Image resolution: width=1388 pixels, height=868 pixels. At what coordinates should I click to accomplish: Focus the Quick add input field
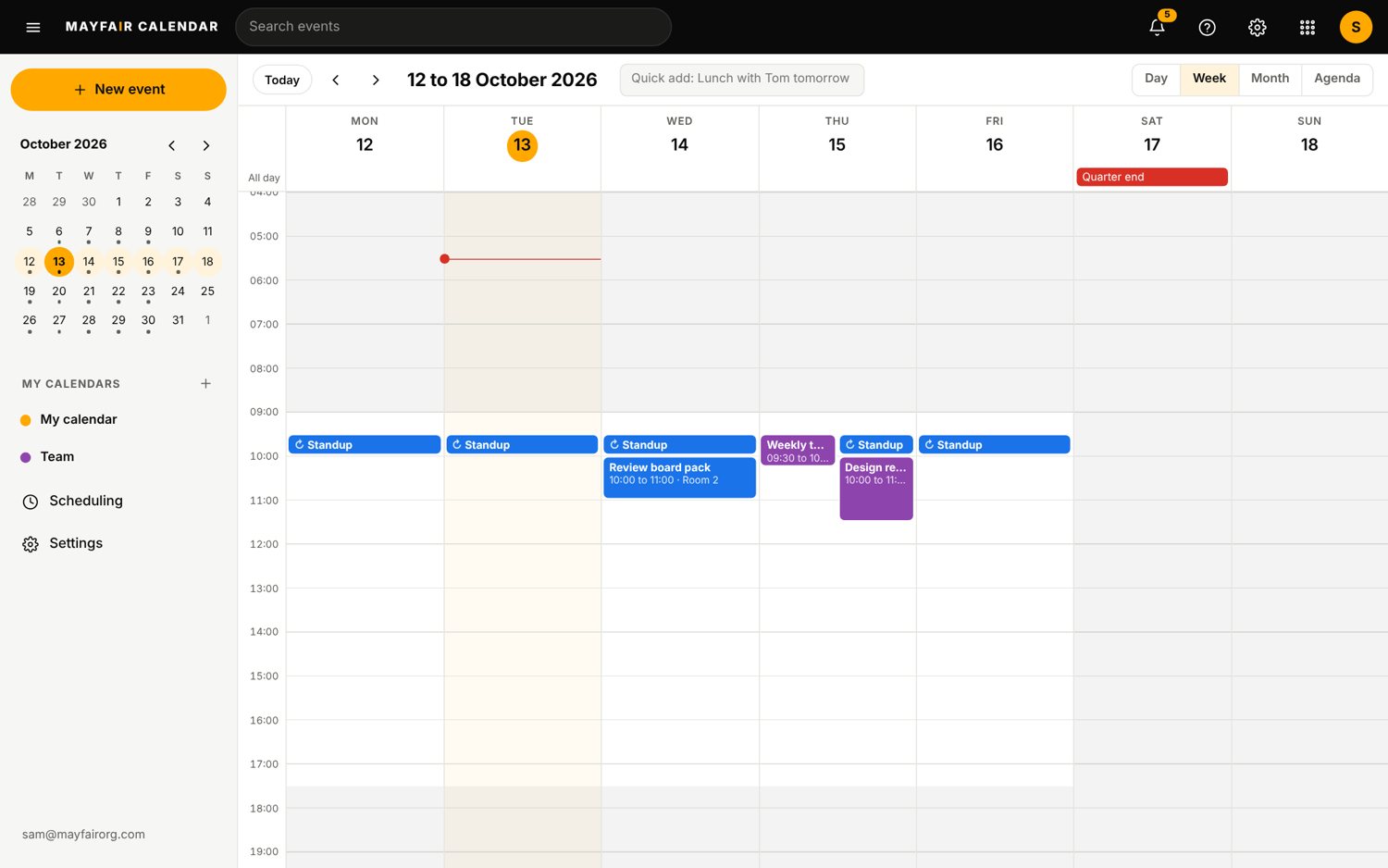pyautogui.click(x=742, y=80)
